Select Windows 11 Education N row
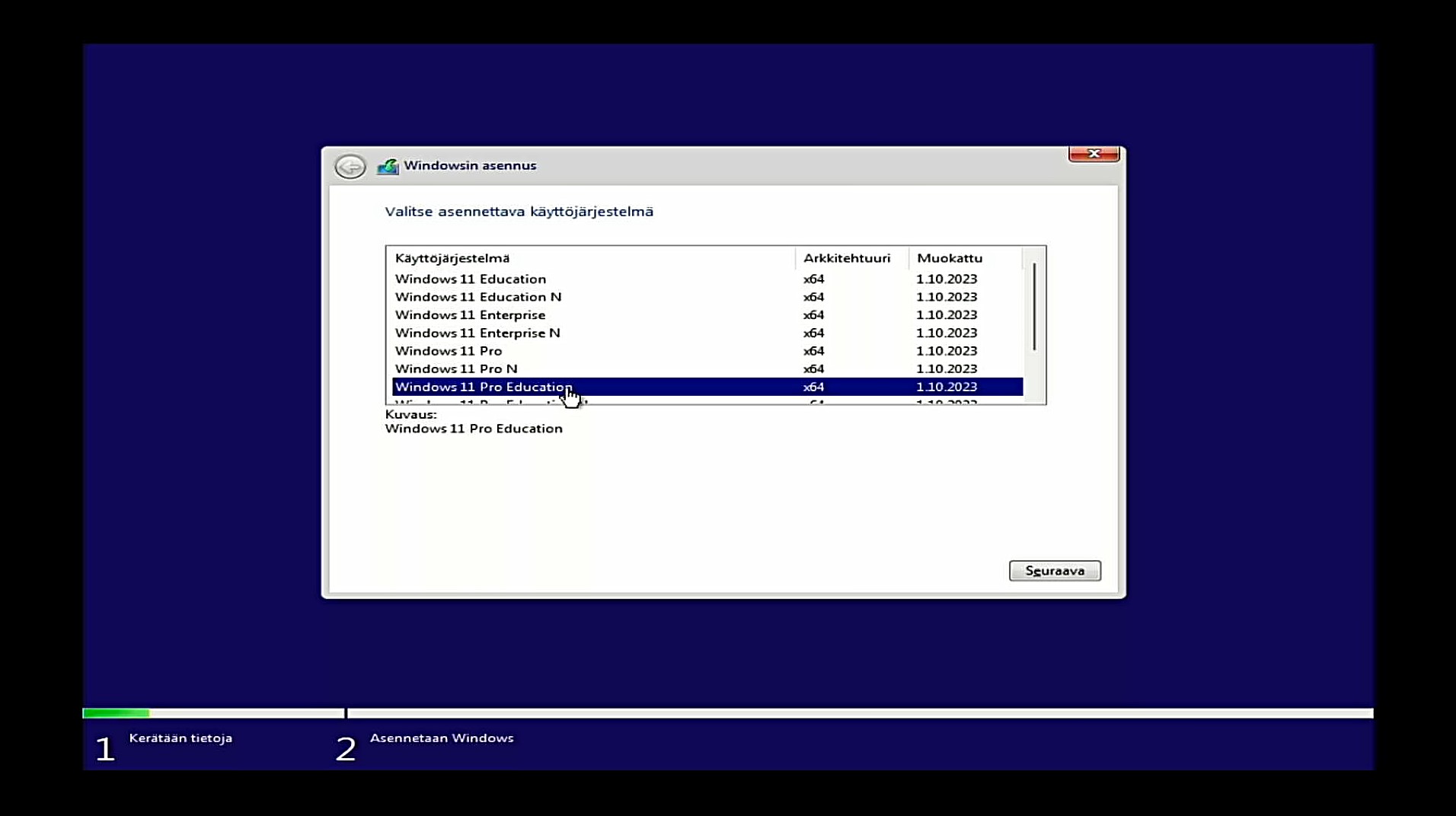 click(707, 297)
